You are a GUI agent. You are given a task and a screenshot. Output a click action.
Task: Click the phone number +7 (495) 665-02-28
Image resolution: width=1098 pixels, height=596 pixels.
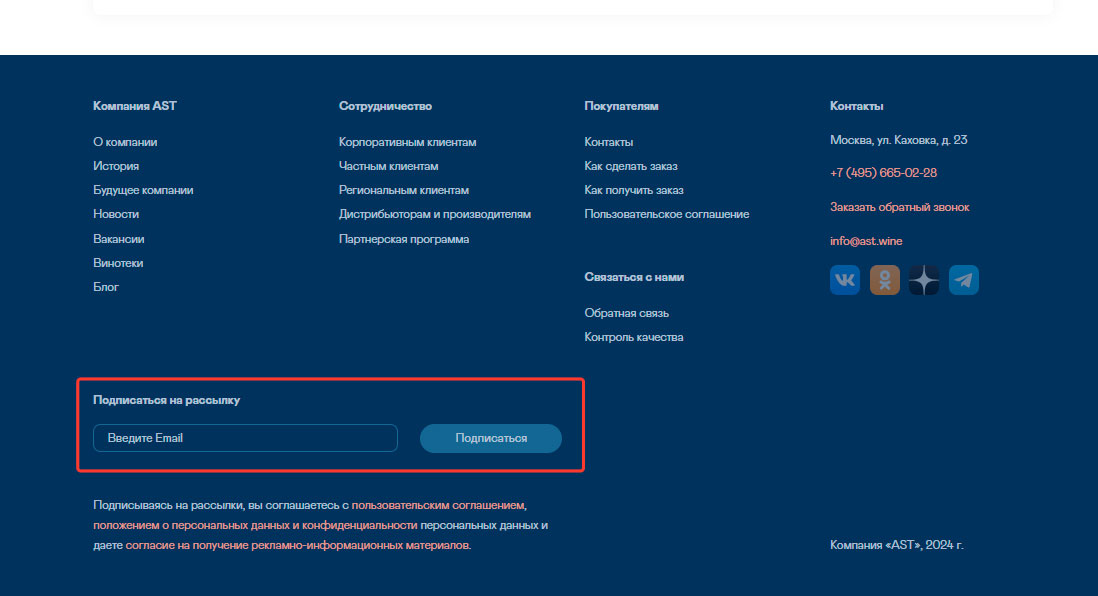pyautogui.click(x=883, y=172)
